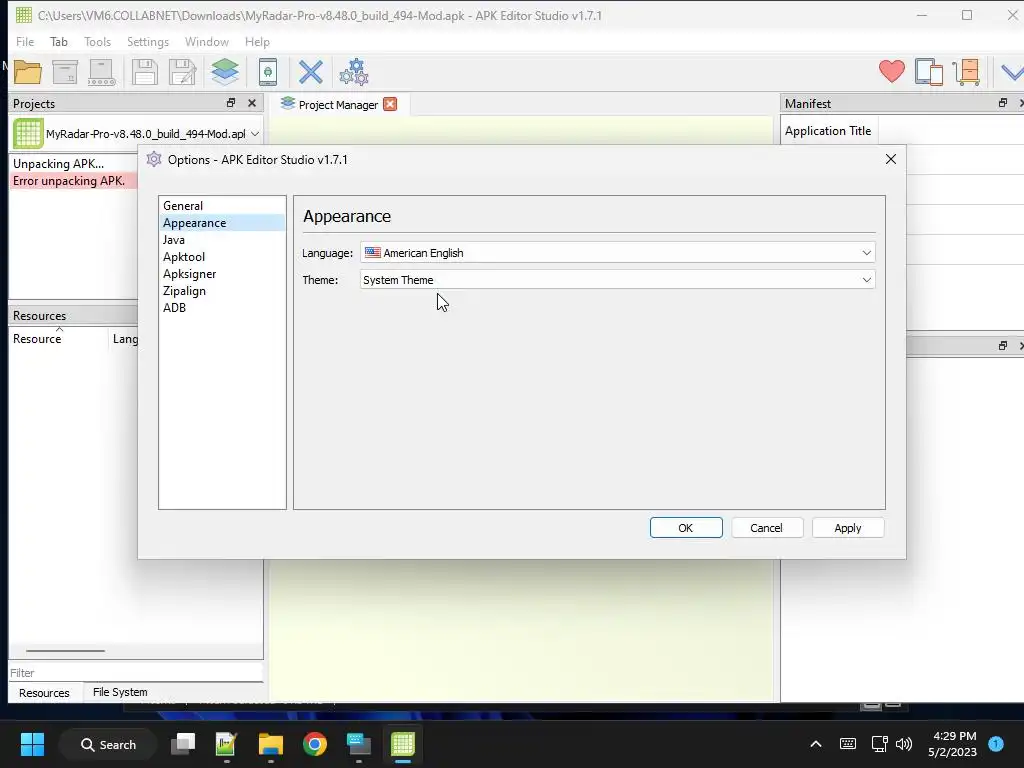The width and height of the screenshot is (1024, 768).
Task: Switch to the Resources bottom tab
Action: pyautogui.click(x=44, y=693)
